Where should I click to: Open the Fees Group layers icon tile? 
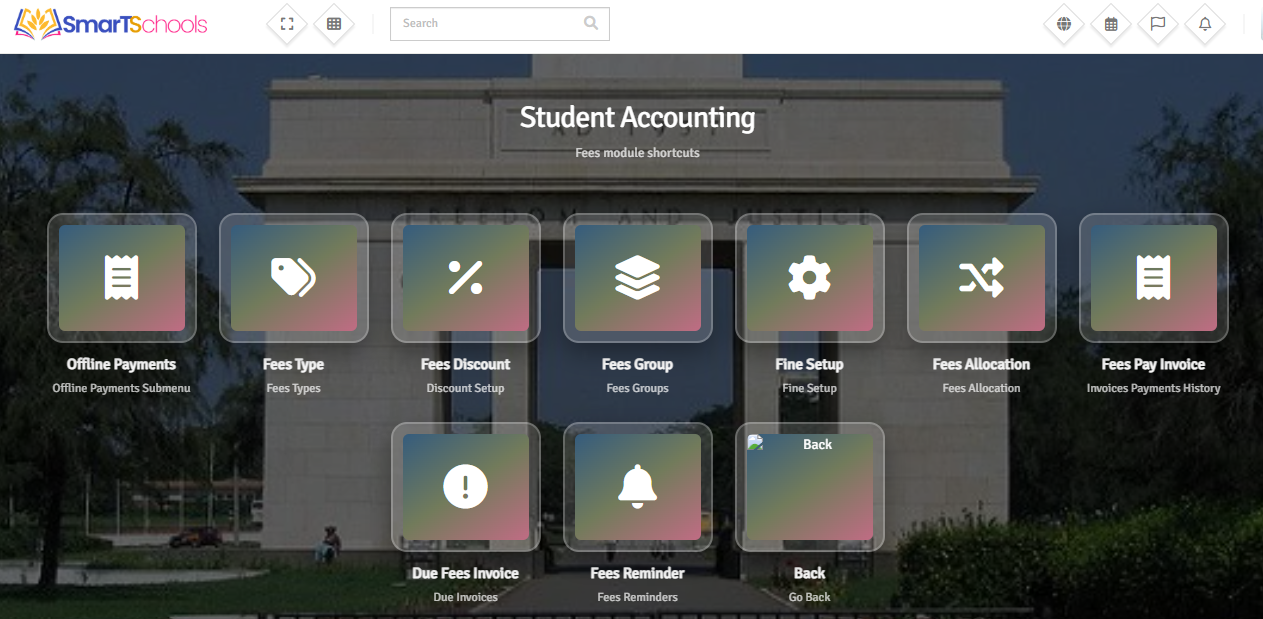coord(638,278)
